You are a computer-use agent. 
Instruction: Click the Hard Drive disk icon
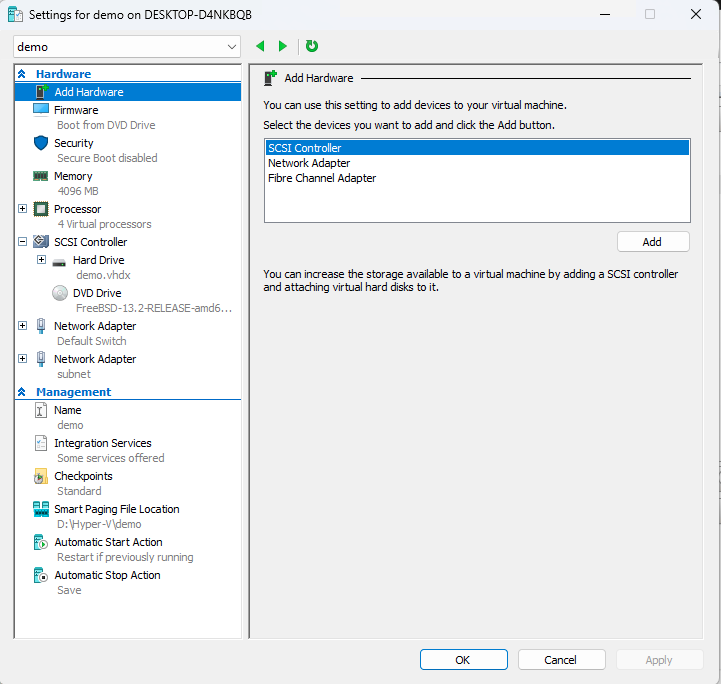coord(59,263)
